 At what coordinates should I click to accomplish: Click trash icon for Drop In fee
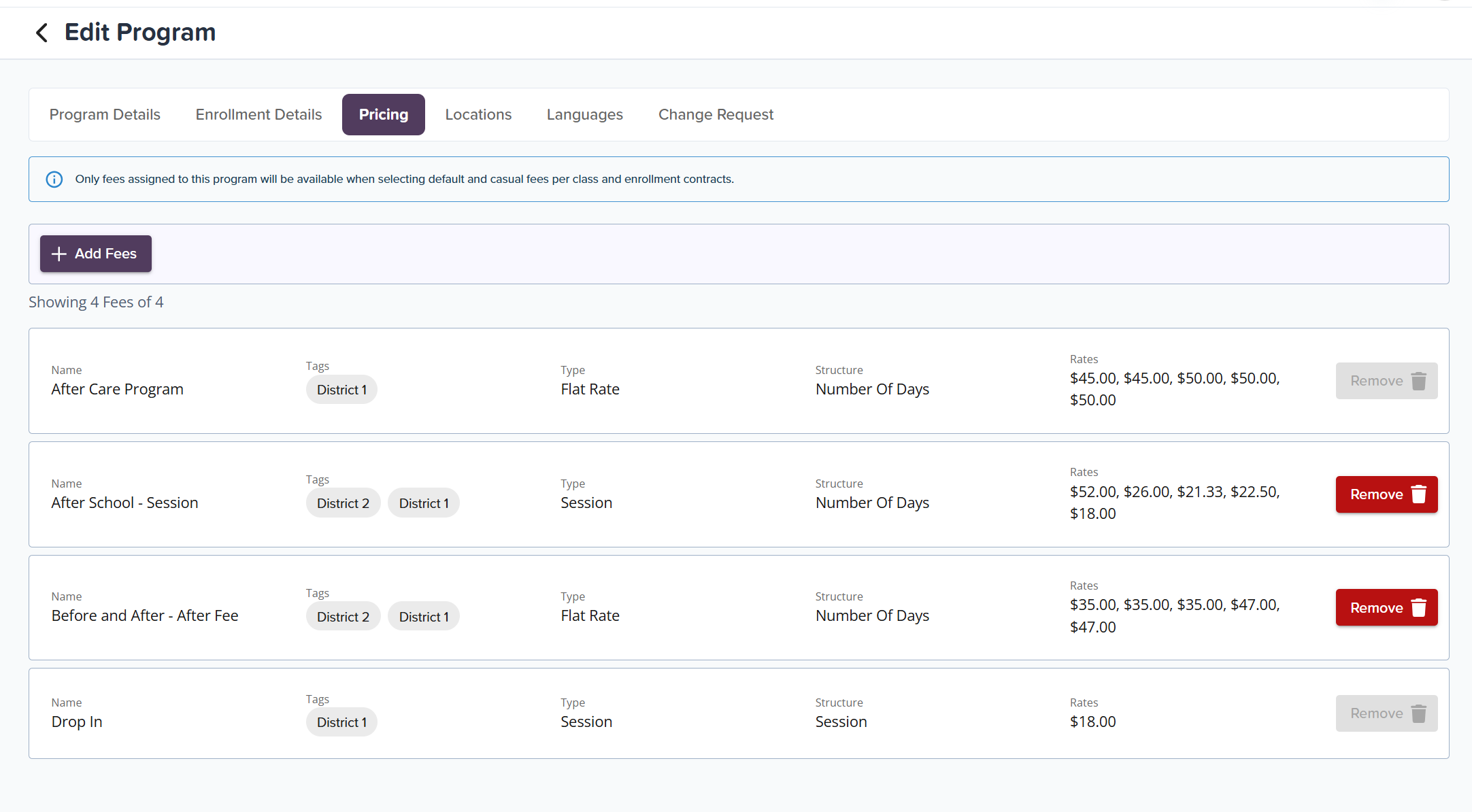1419,713
